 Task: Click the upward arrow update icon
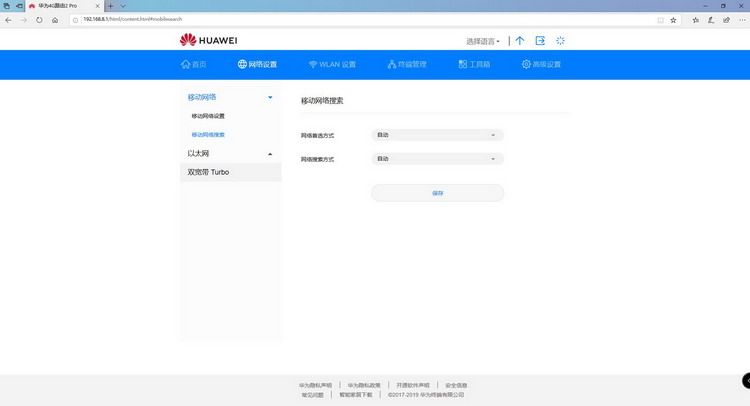click(520, 41)
